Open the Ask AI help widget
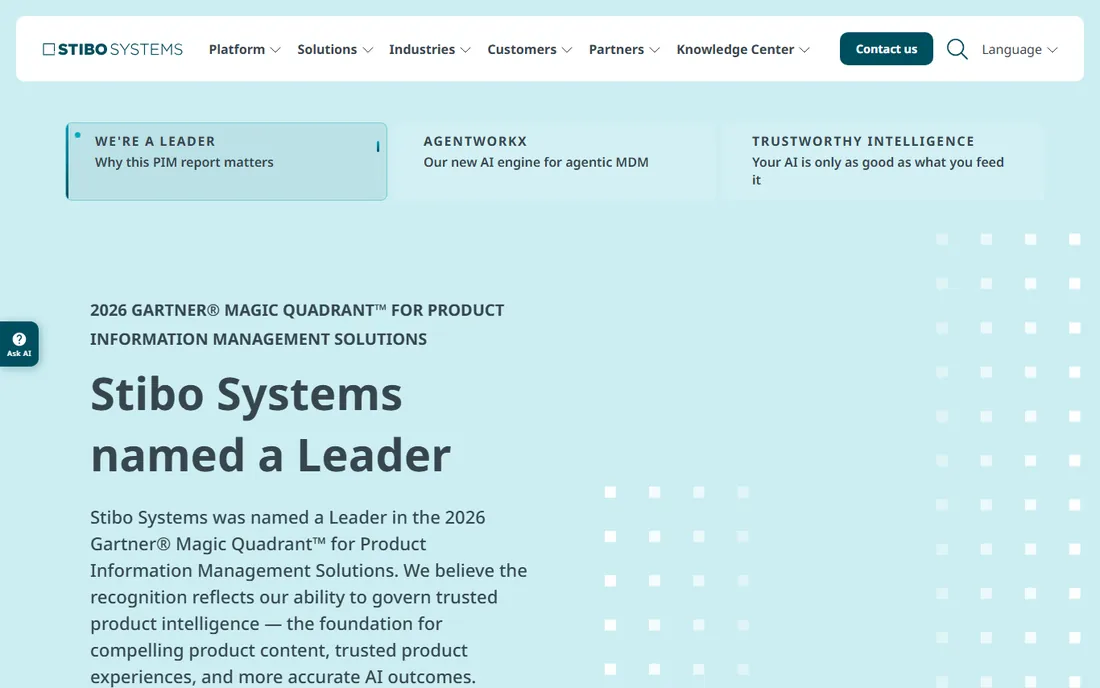This screenshot has width=1100, height=688. pos(19,344)
